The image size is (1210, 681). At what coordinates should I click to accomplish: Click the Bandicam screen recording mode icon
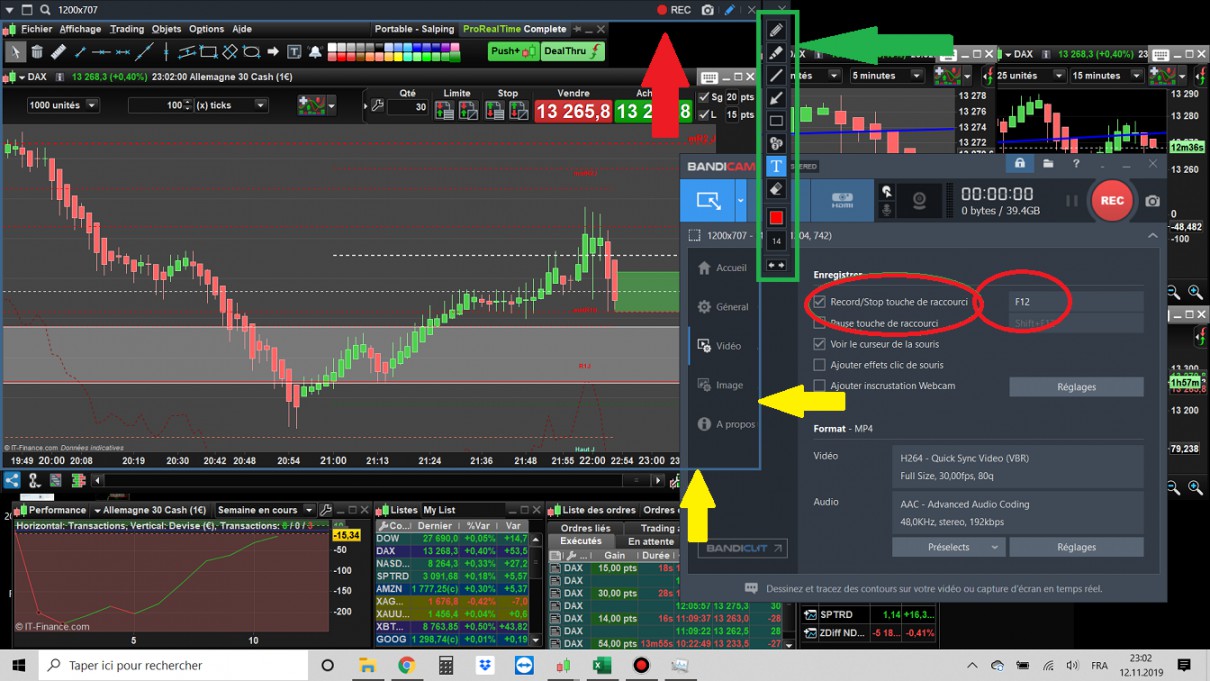pos(708,201)
